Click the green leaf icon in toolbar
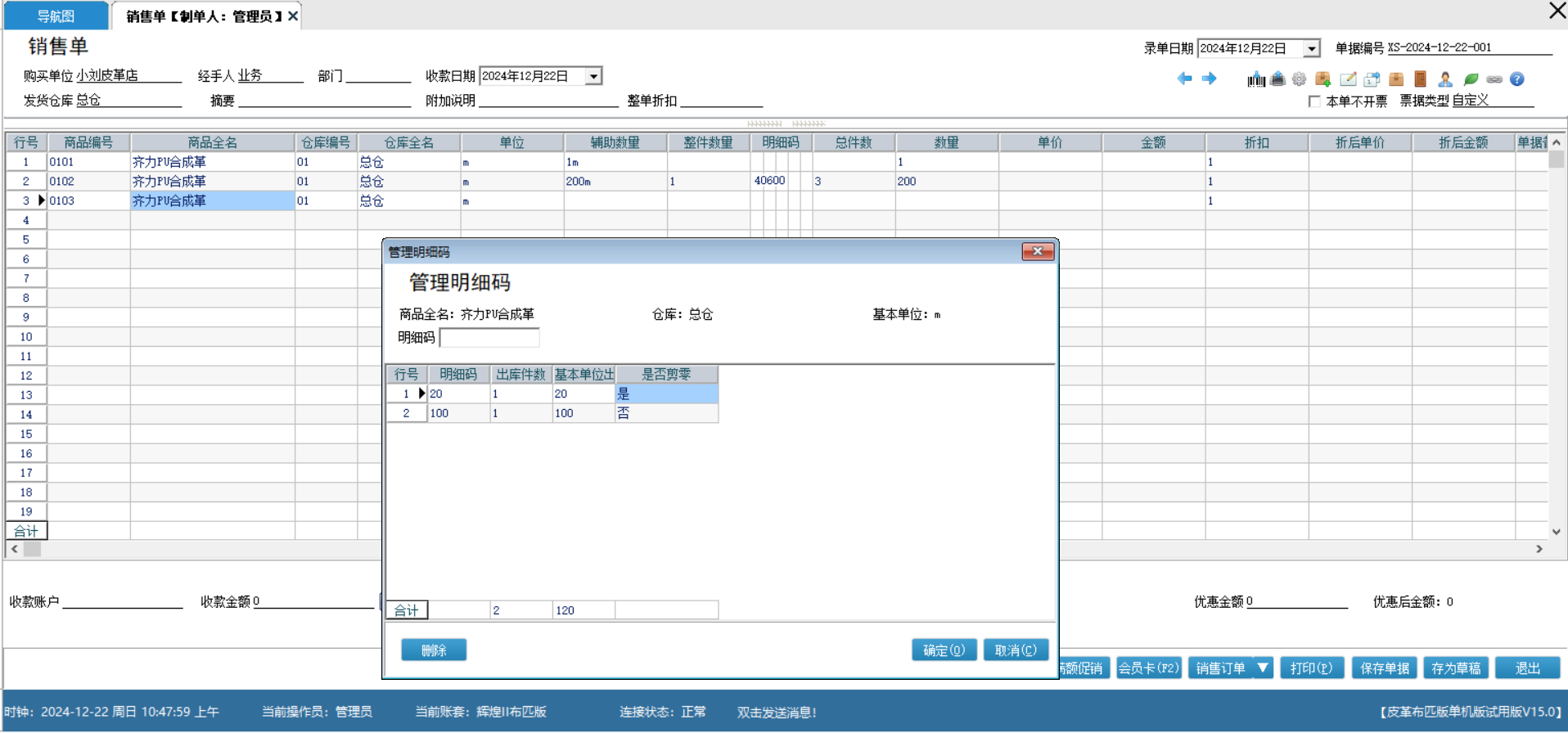Image resolution: width=1568 pixels, height=733 pixels. (x=1471, y=79)
